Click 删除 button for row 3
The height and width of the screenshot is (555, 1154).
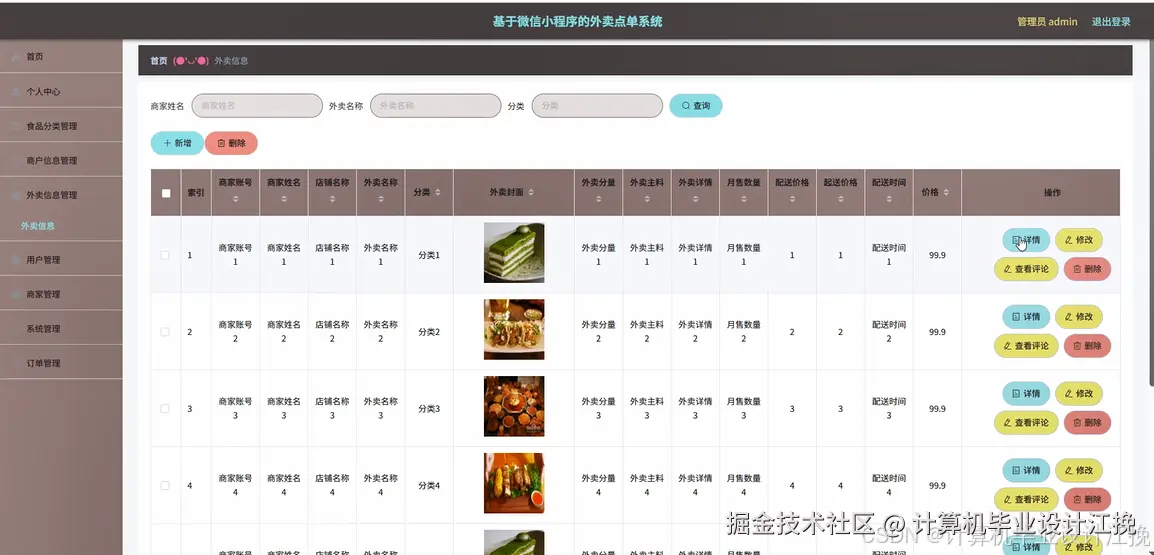(x=1087, y=423)
